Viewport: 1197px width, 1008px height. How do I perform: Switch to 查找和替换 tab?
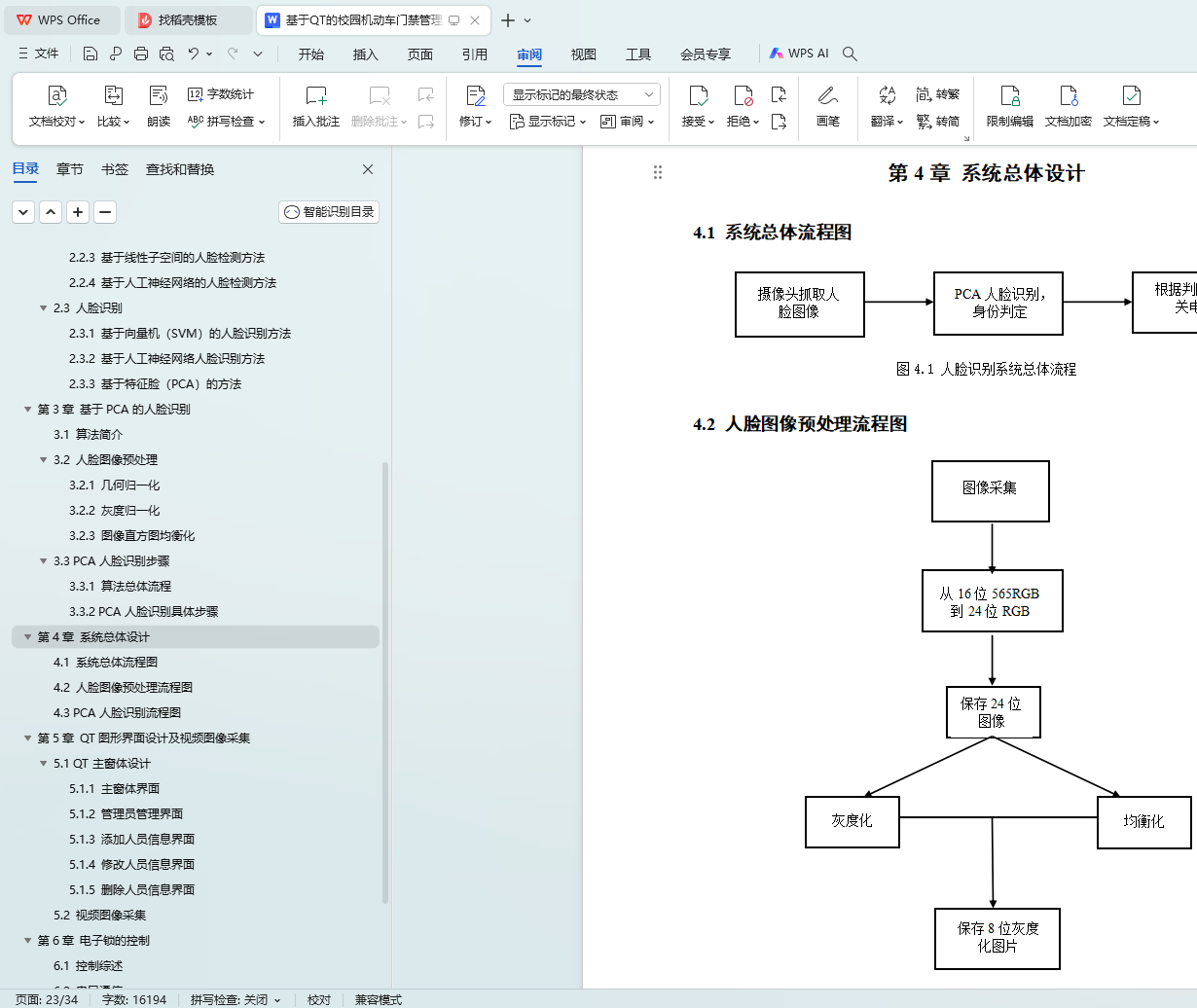(180, 169)
